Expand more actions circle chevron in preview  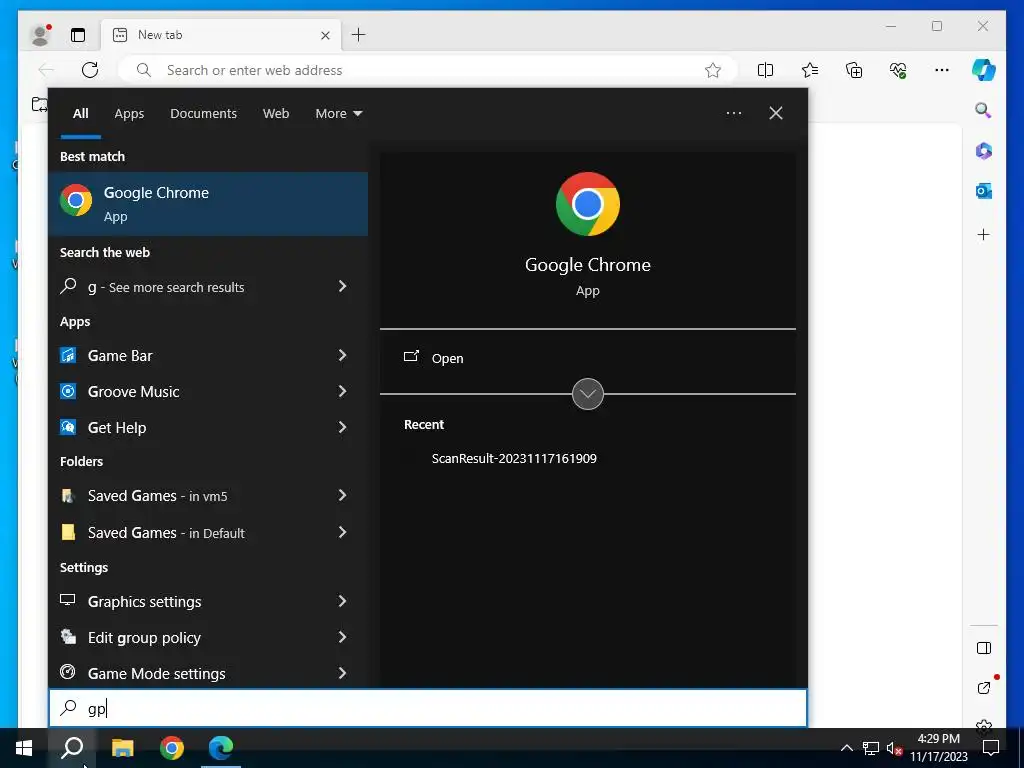tap(588, 394)
